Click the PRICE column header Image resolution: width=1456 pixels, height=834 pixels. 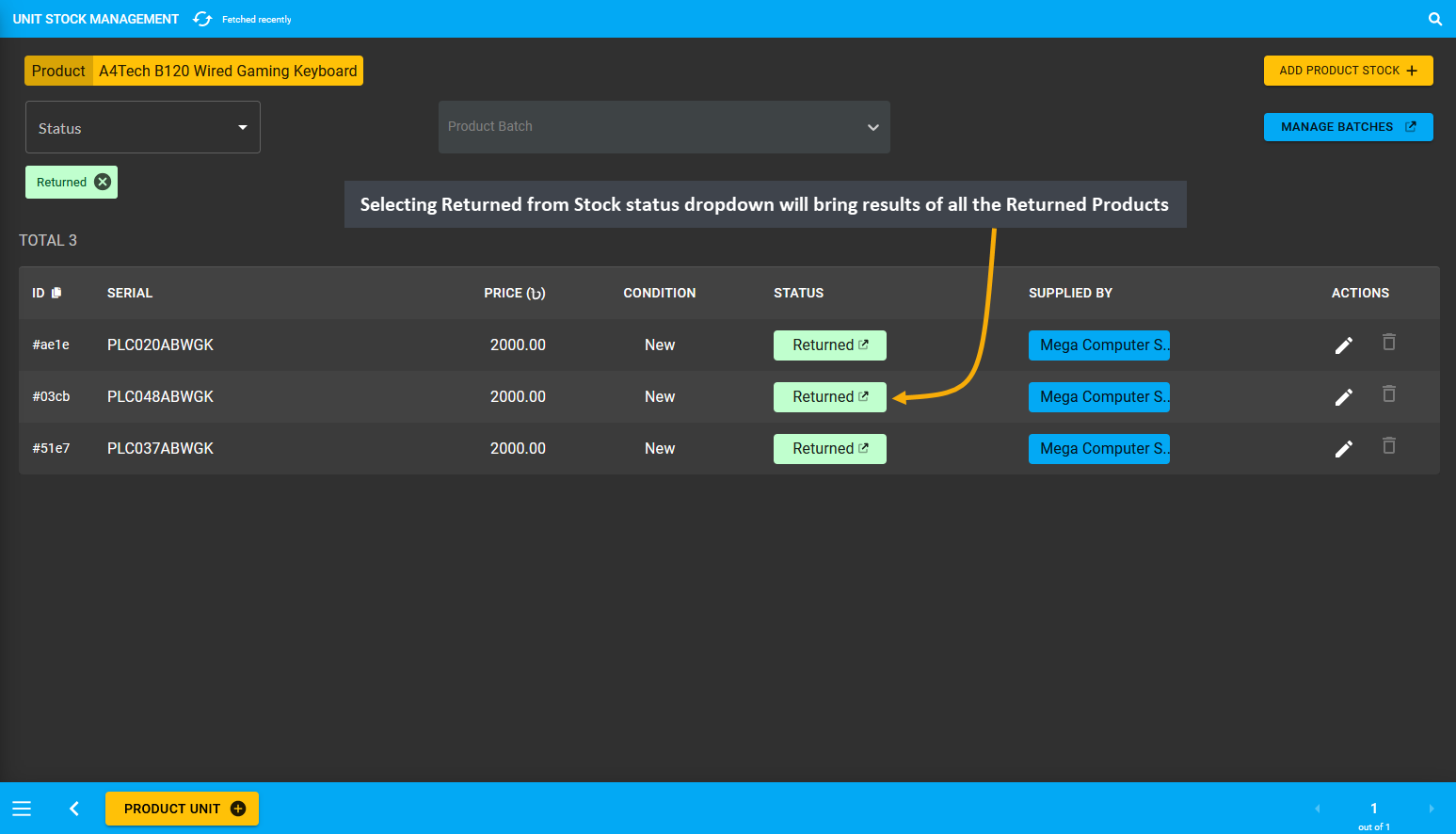pyautogui.click(x=515, y=293)
